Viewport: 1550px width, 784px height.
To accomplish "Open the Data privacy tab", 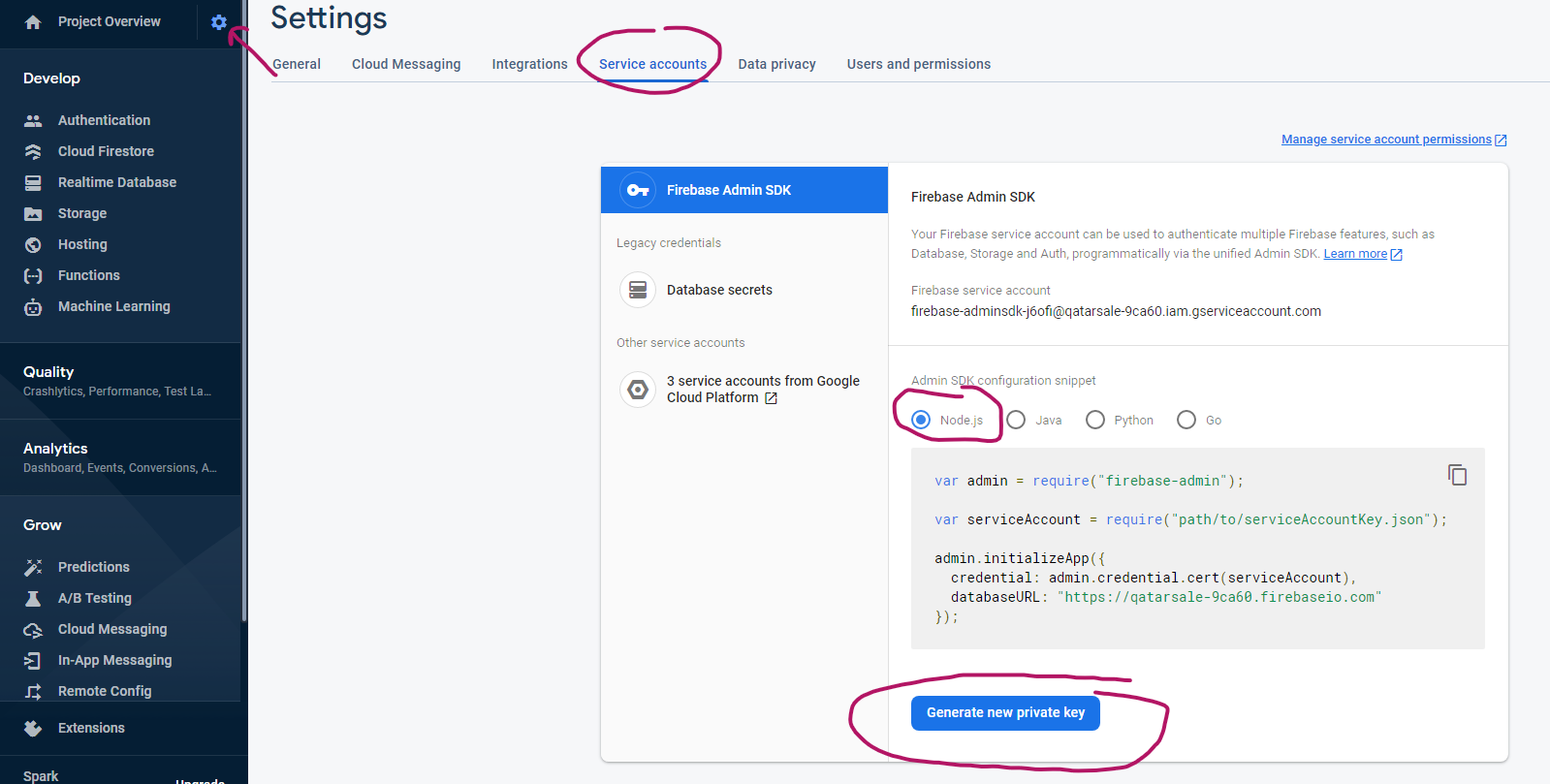I will [776, 64].
